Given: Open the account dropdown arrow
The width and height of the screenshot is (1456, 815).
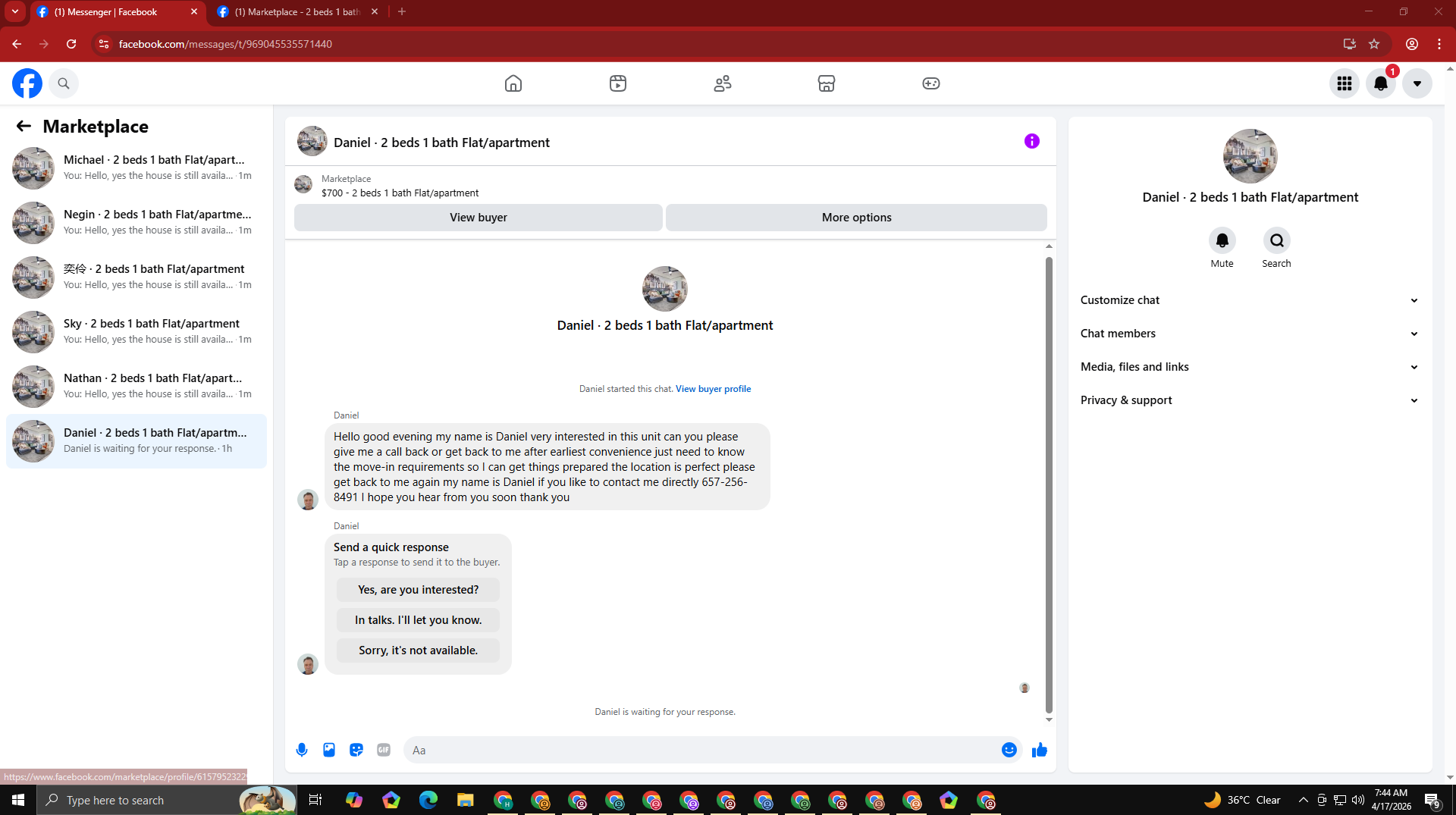Looking at the screenshot, I should click(1417, 83).
